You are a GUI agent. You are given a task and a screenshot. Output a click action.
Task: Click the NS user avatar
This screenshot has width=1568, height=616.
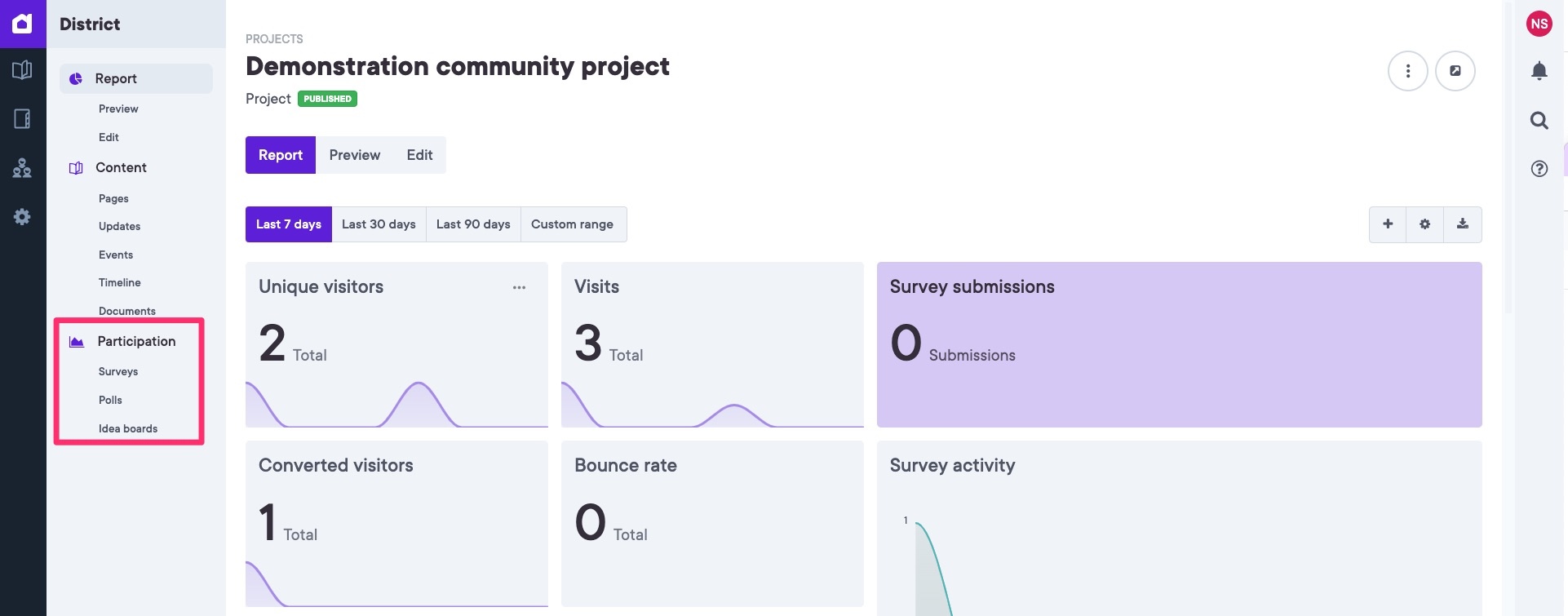click(x=1539, y=24)
